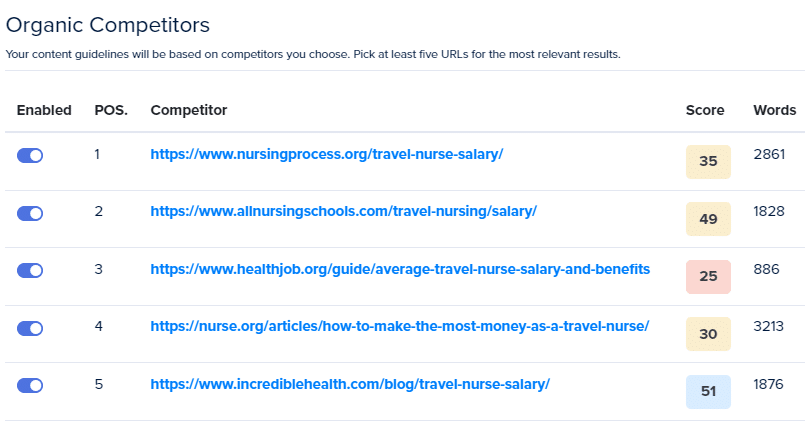Screen dimensions: 805x426
Task: Visit the healthjob.org salary and benefits link
Action: [400, 269]
